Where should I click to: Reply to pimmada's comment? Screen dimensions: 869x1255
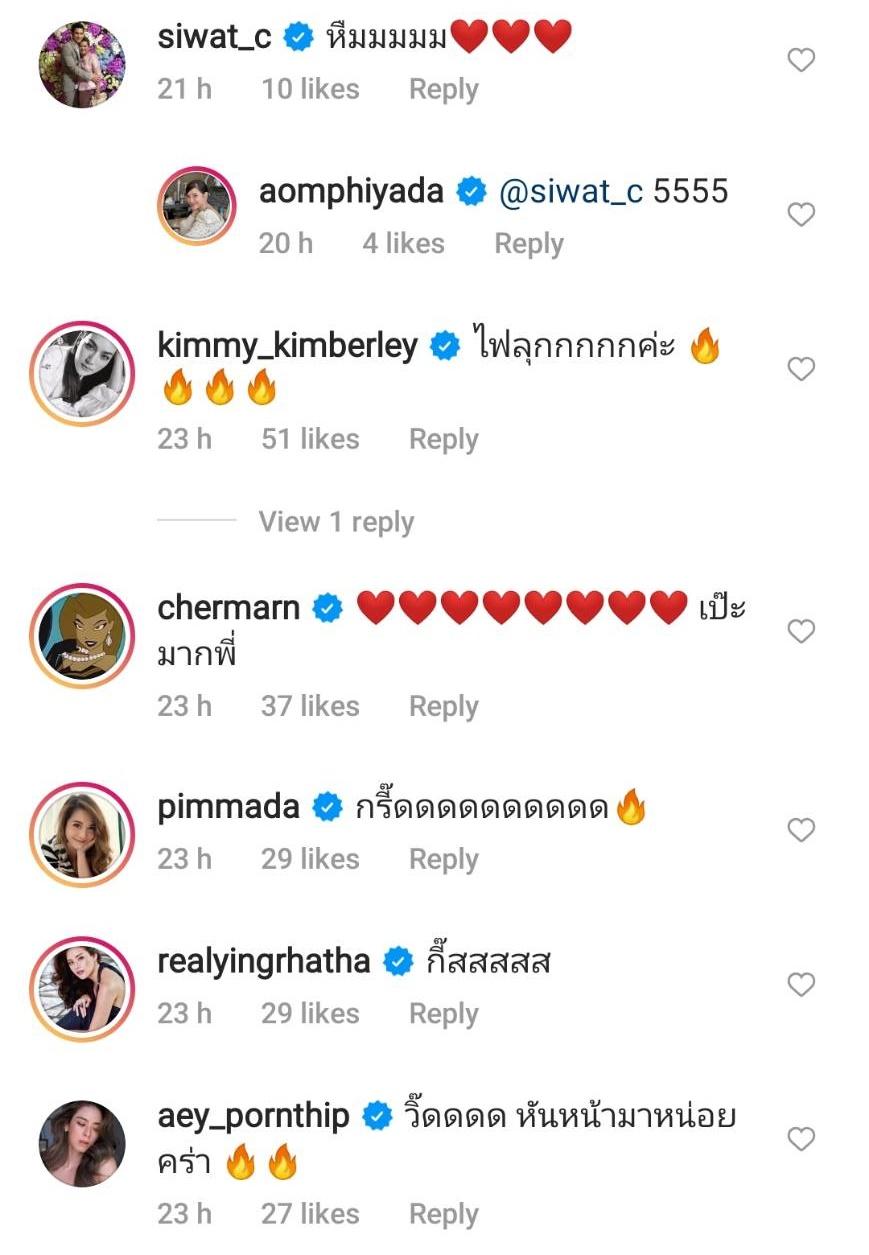(443, 859)
